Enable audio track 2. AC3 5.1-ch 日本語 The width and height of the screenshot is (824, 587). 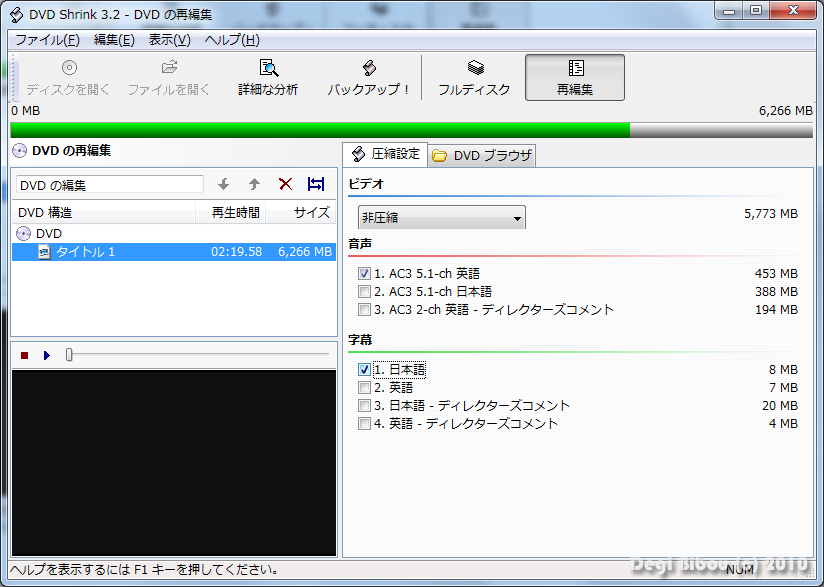364,291
